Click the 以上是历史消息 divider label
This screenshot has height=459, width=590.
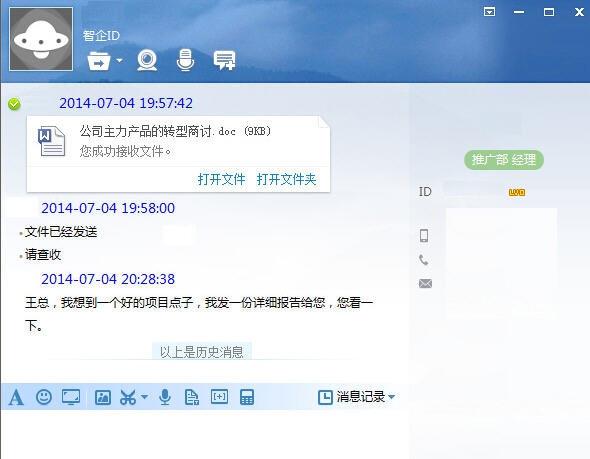click(x=202, y=352)
